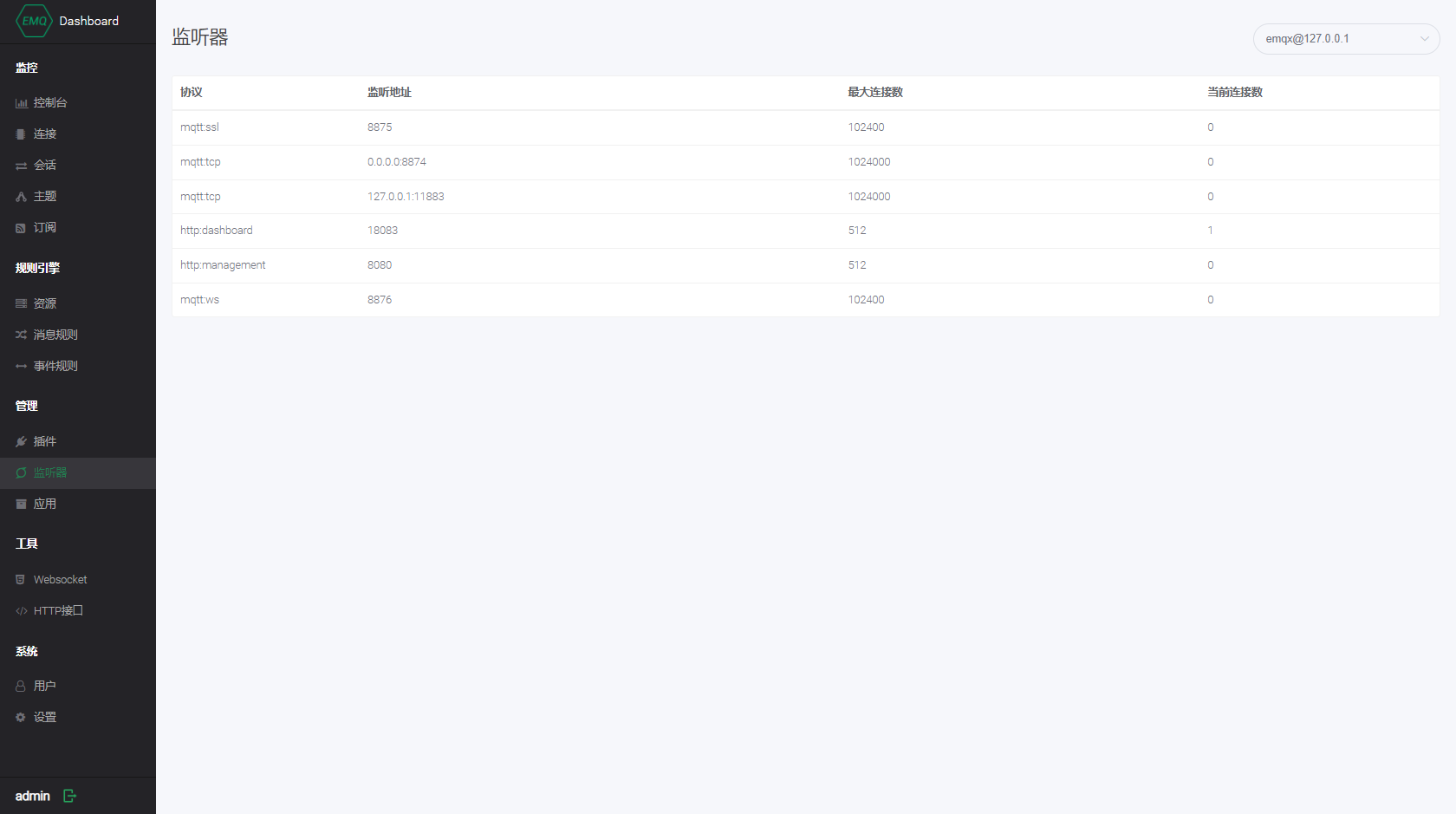
Task: Select the 资源 resources icon
Action: tap(45, 303)
